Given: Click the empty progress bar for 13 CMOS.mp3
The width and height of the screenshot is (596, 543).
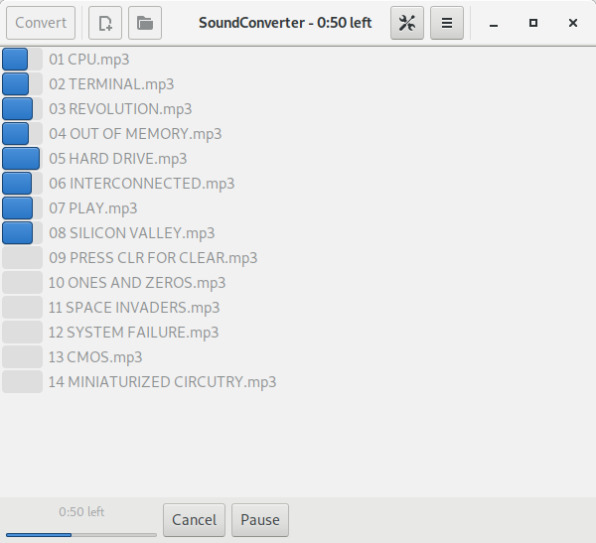Looking at the screenshot, I should click(22, 357).
